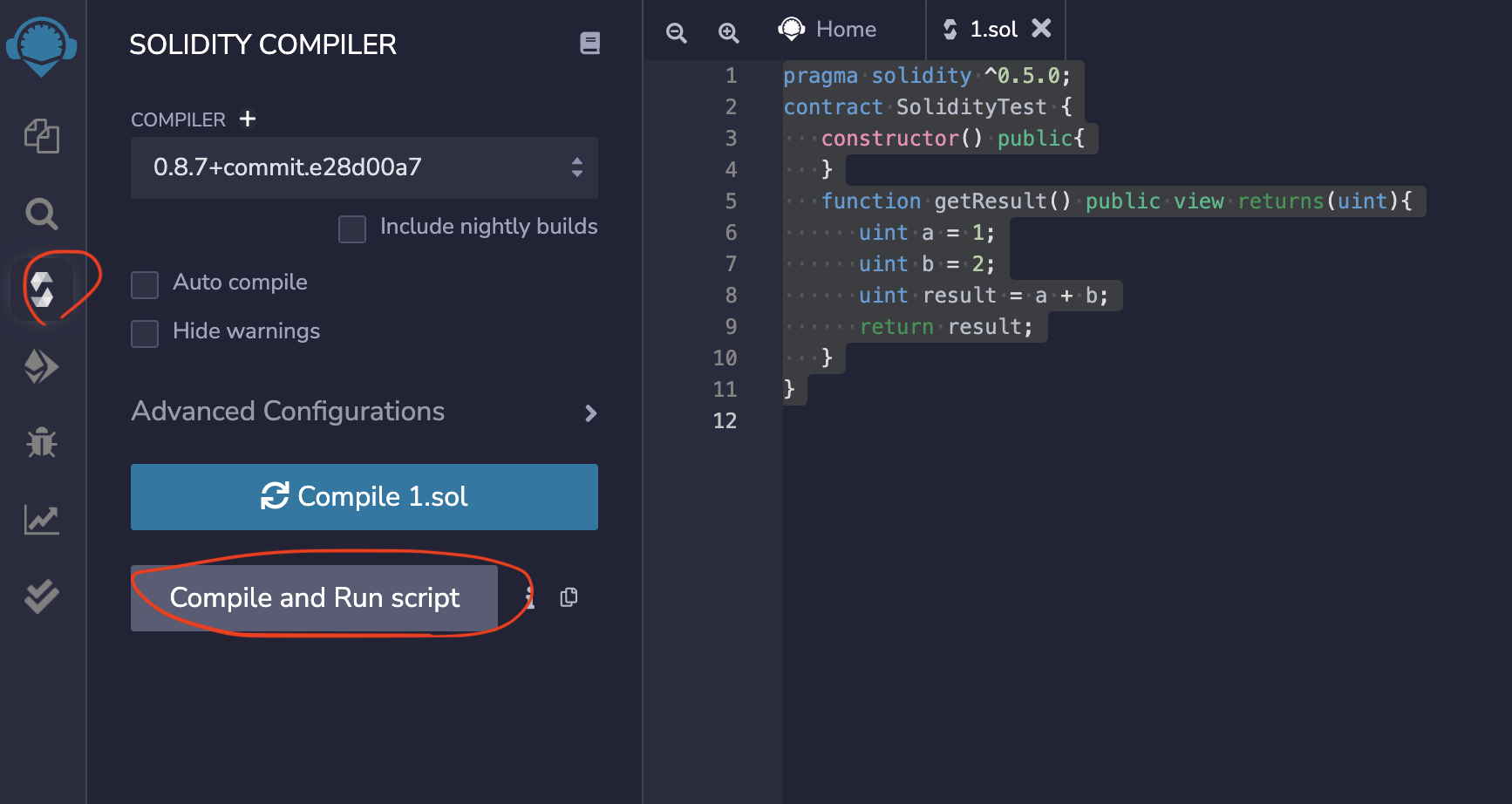Open the compiler version 0.8.7 dropdown

[364, 167]
